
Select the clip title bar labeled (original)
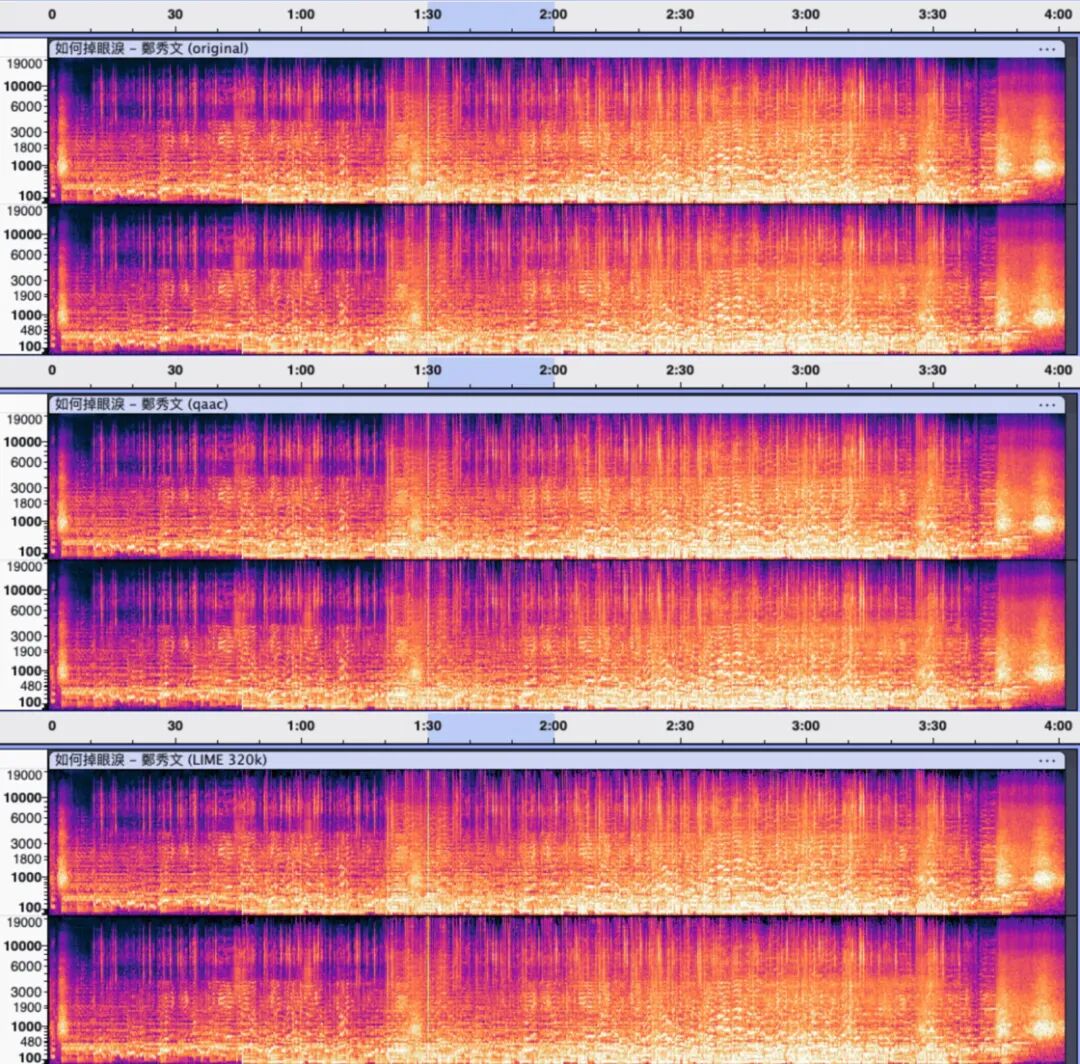557,49
